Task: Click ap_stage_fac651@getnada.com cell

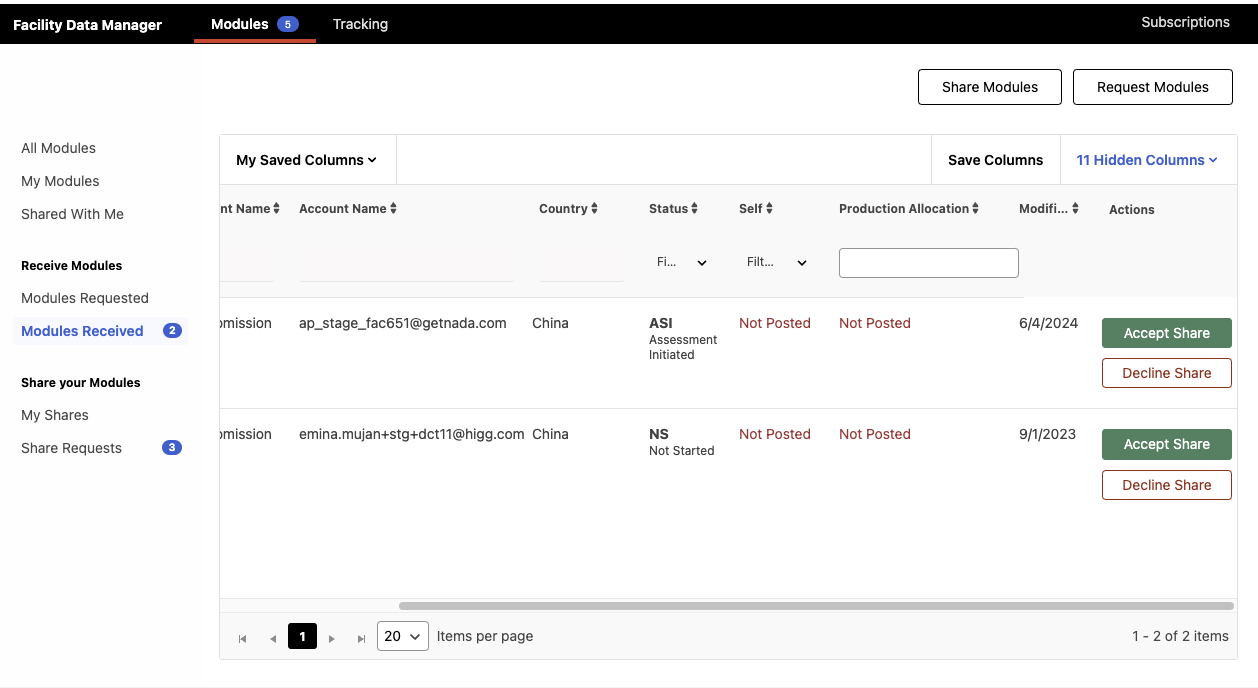Action: point(403,323)
